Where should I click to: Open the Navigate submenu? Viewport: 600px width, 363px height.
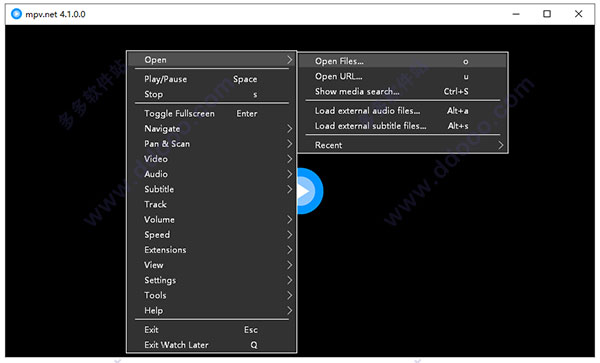point(211,129)
